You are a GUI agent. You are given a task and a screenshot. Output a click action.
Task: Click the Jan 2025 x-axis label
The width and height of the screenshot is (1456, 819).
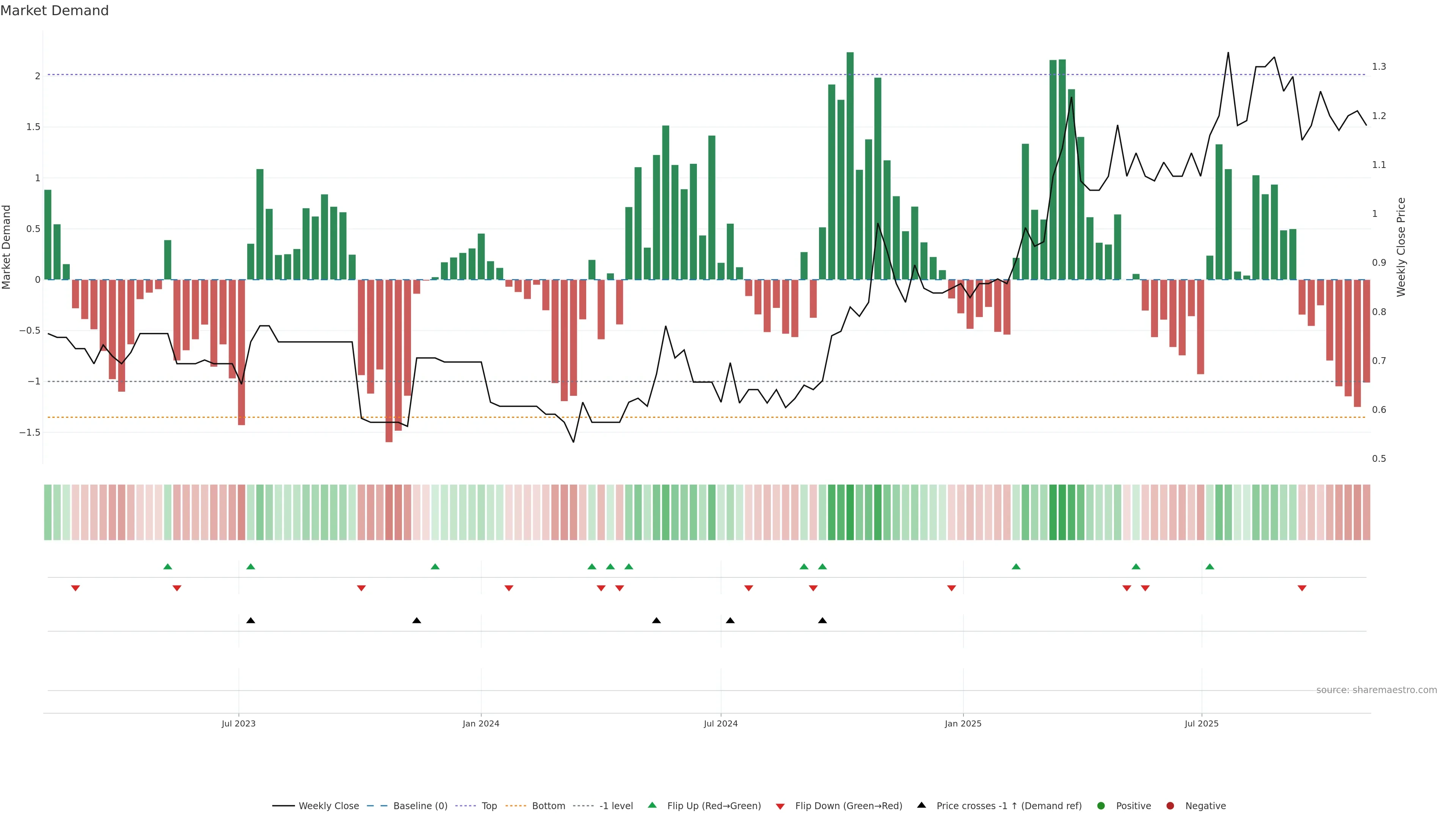[x=963, y=724]
